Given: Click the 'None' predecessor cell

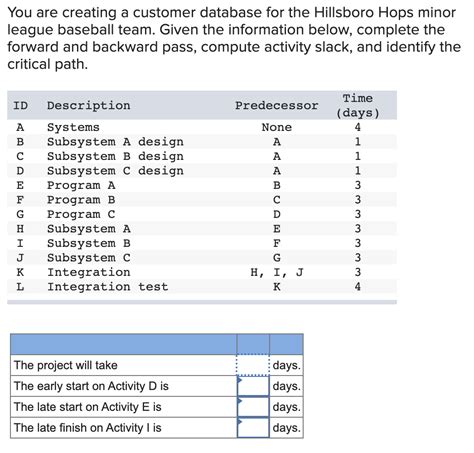Looking at the screenshot, I should coord(277,127).
